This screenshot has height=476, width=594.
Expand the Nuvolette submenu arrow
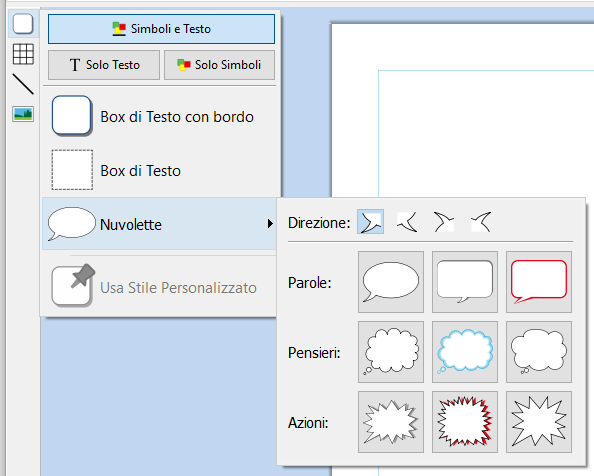[270, 223]
